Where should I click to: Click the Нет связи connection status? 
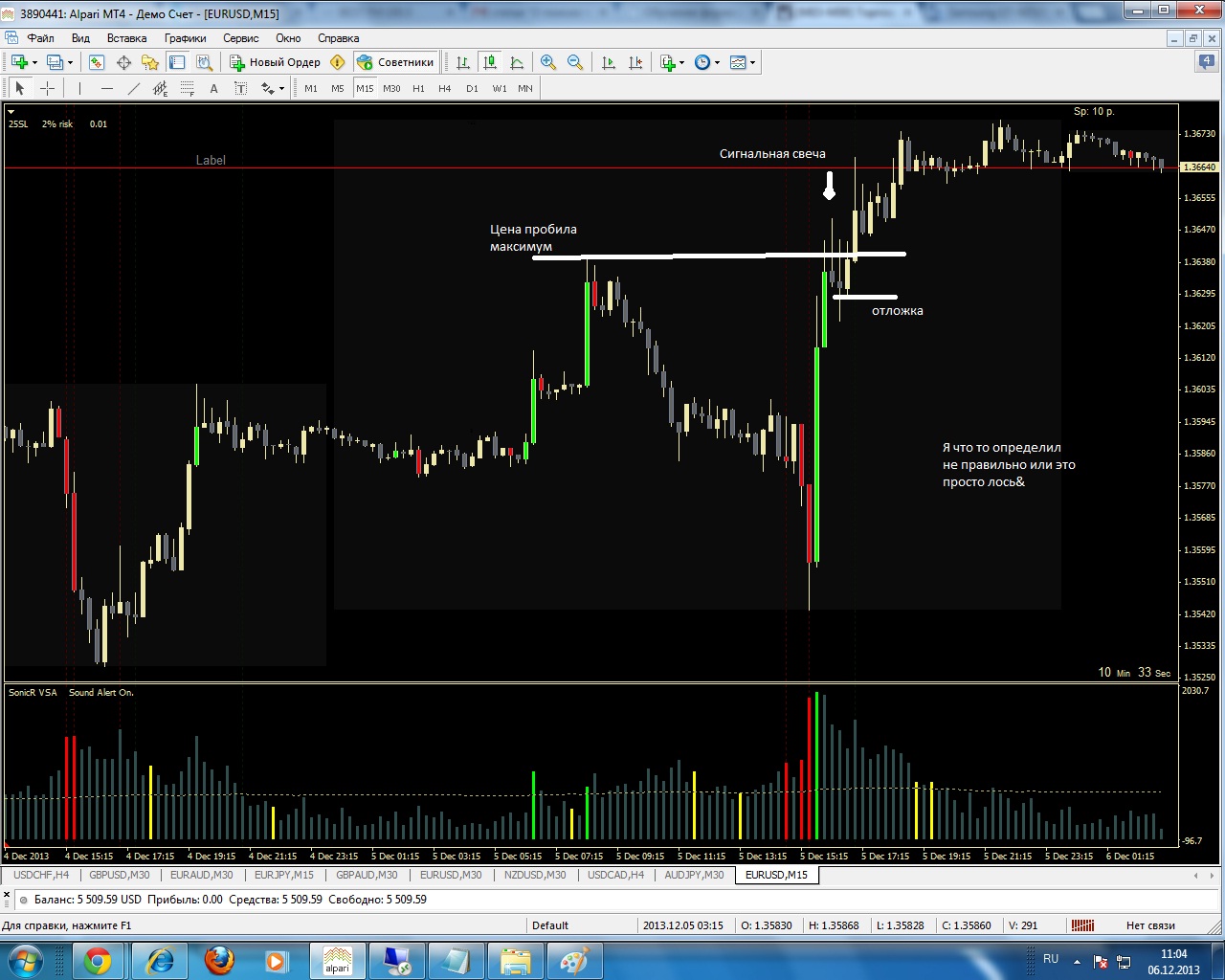pyautogui.click(x=1149, y=925)
